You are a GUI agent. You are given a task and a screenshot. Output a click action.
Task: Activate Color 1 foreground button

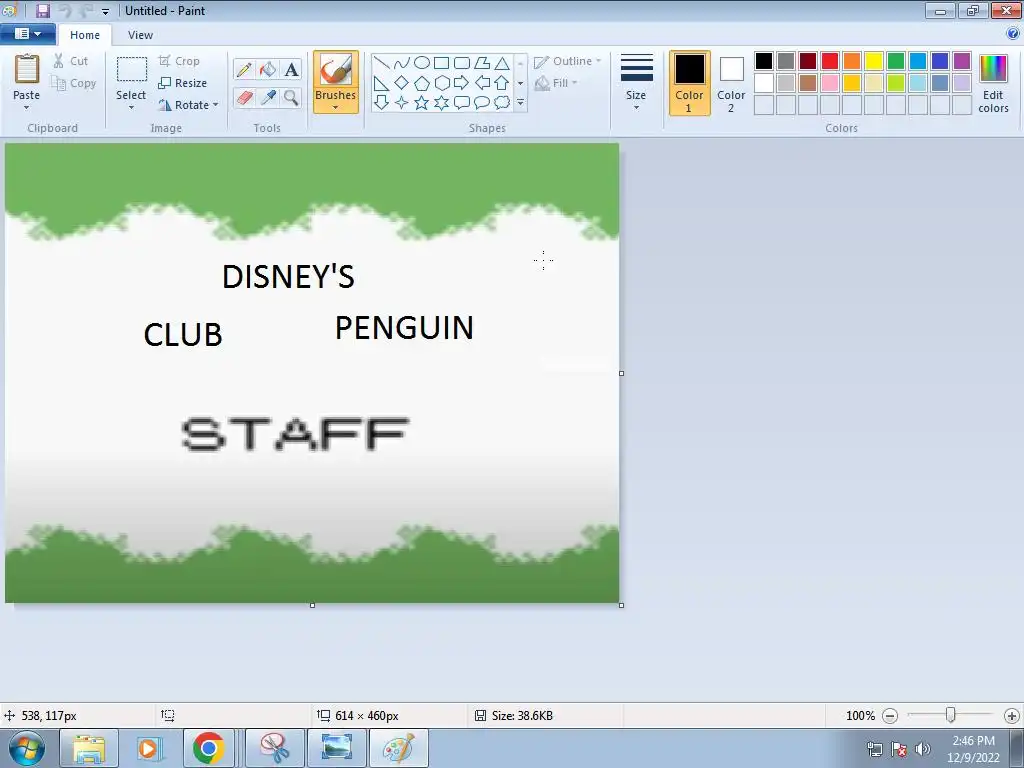690,83
